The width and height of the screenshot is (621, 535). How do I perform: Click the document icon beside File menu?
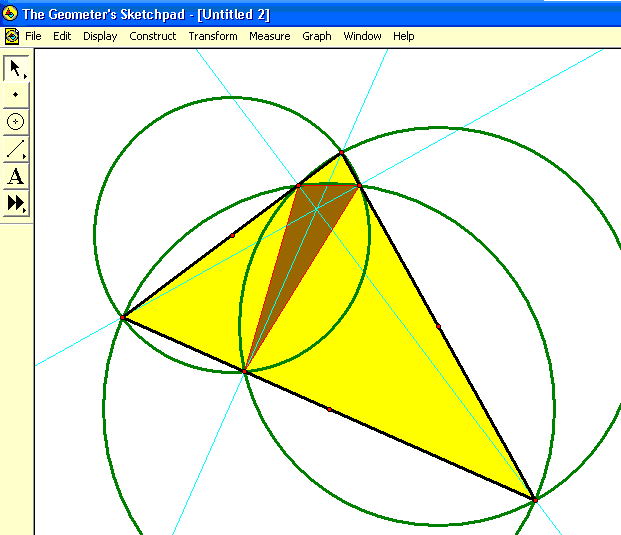[x=11, y=36]
